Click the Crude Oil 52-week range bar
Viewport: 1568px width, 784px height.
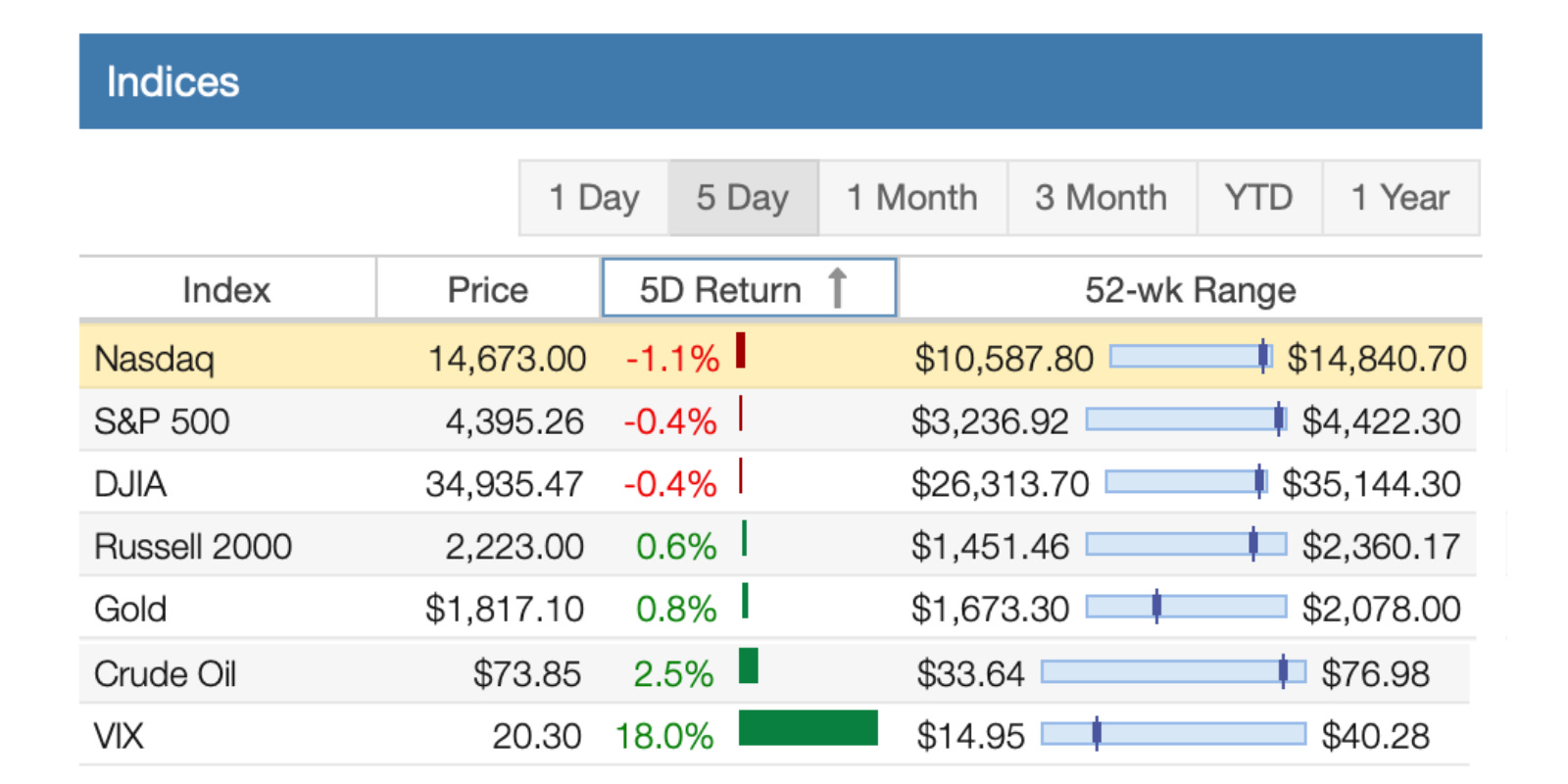pyautogui.click(x=1174, y=671)
